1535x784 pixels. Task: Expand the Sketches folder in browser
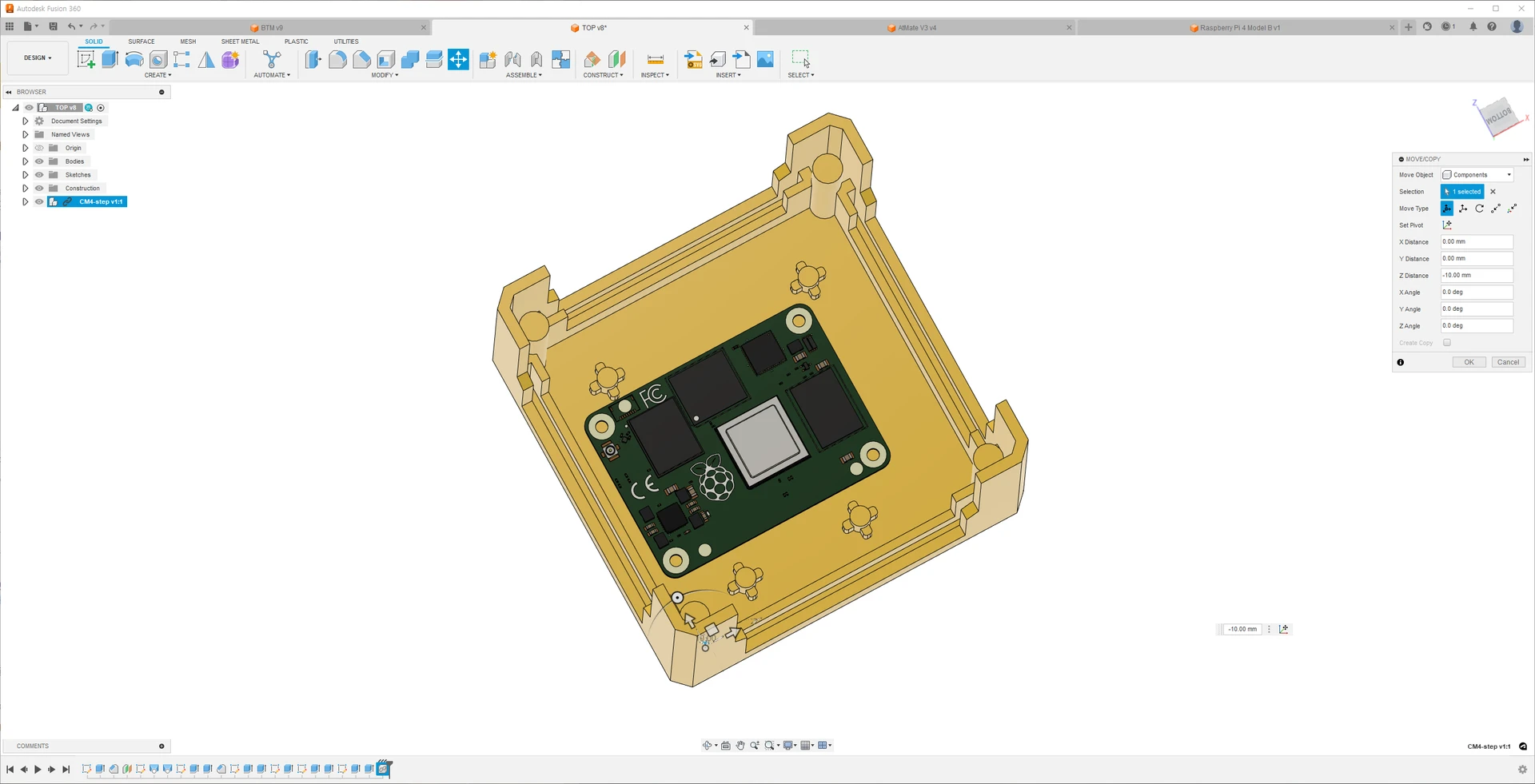point(26,175)
